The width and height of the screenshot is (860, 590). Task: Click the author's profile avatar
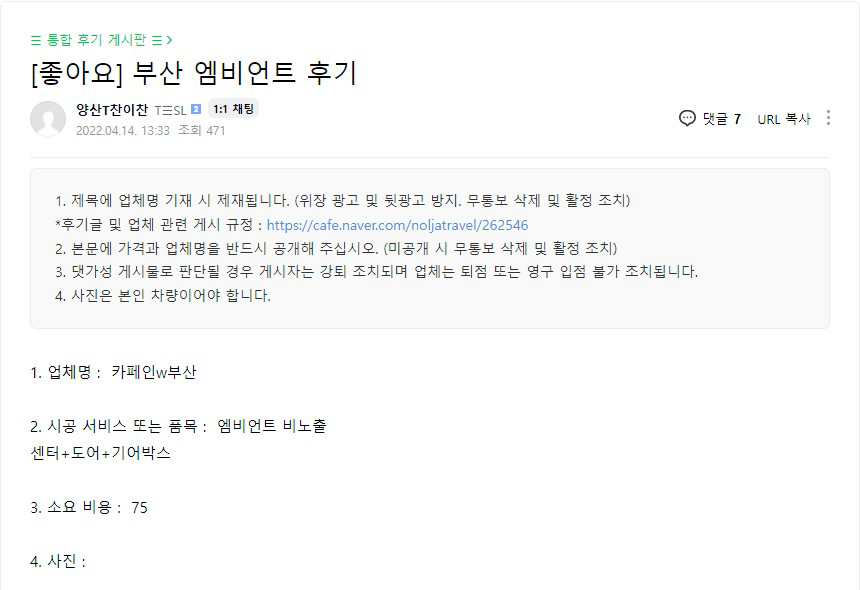coord(48,119)
